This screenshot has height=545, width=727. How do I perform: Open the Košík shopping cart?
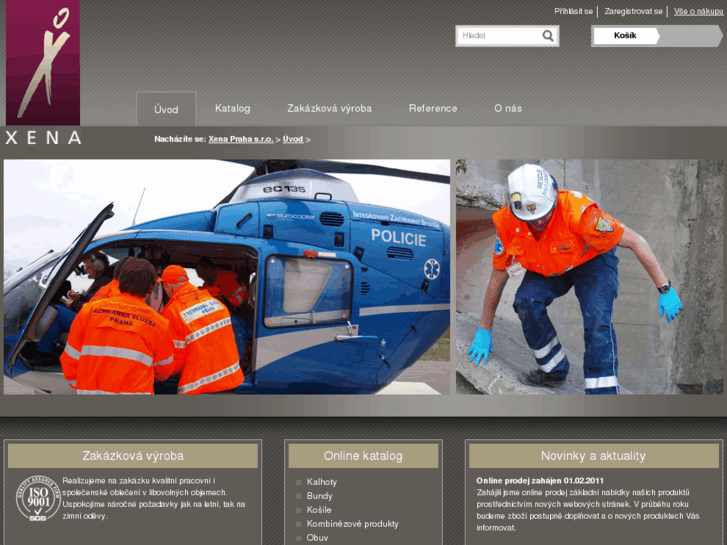coord(625,36)
